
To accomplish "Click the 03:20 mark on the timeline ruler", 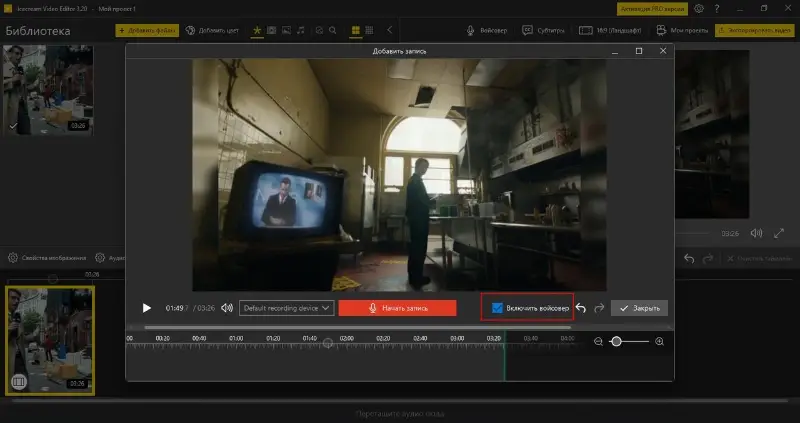I will (x=493, y=338).
